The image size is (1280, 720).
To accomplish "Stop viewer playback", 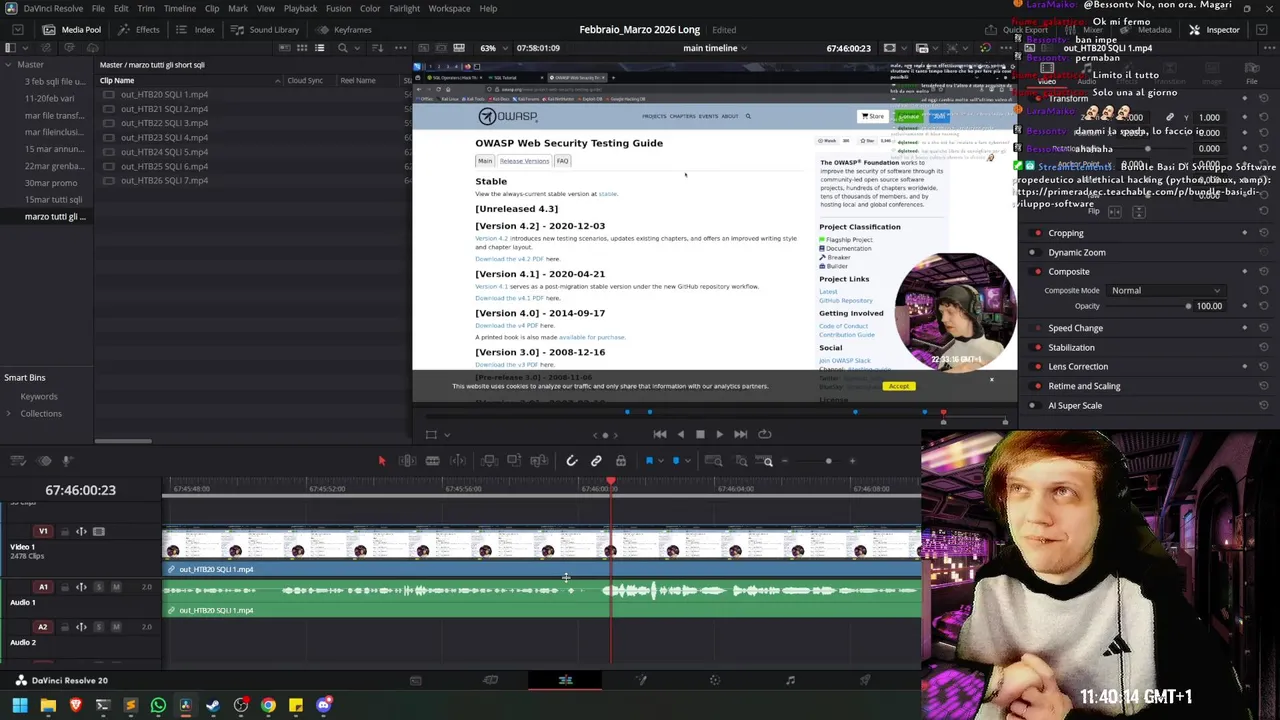I will click(x=700, y=434).
